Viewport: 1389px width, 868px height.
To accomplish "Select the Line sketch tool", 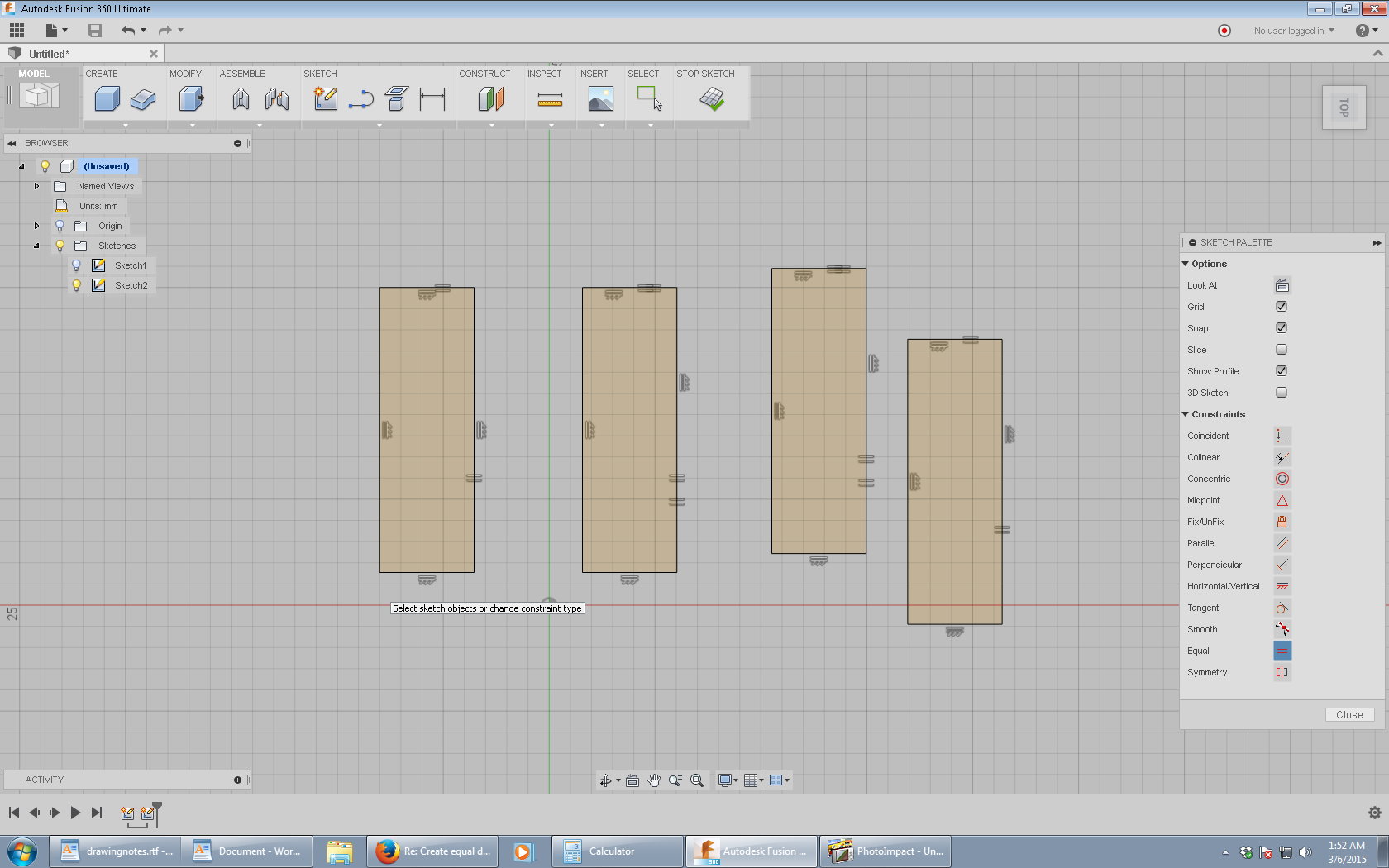I will coord(361,100).
